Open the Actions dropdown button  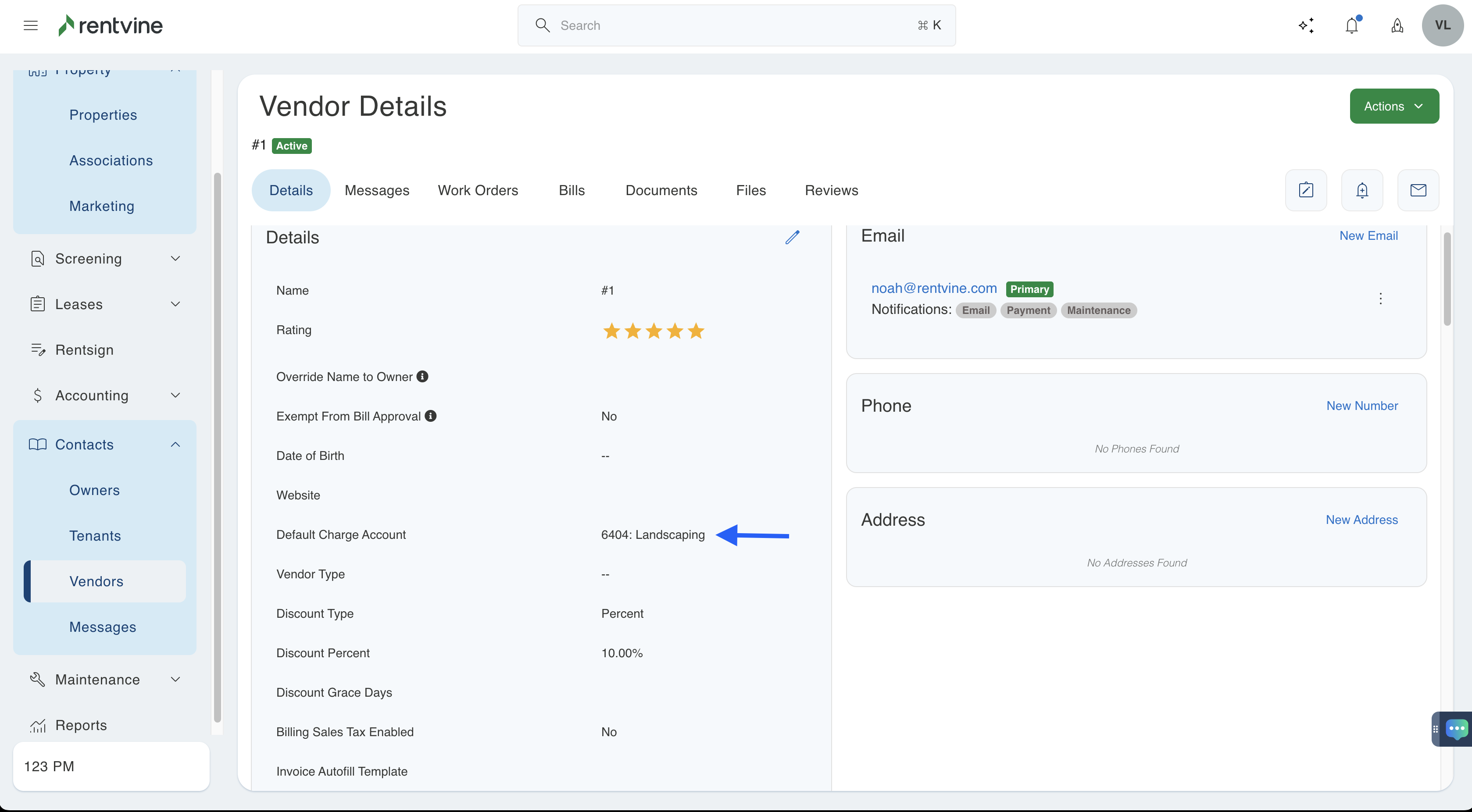(x=1394, y=106)
